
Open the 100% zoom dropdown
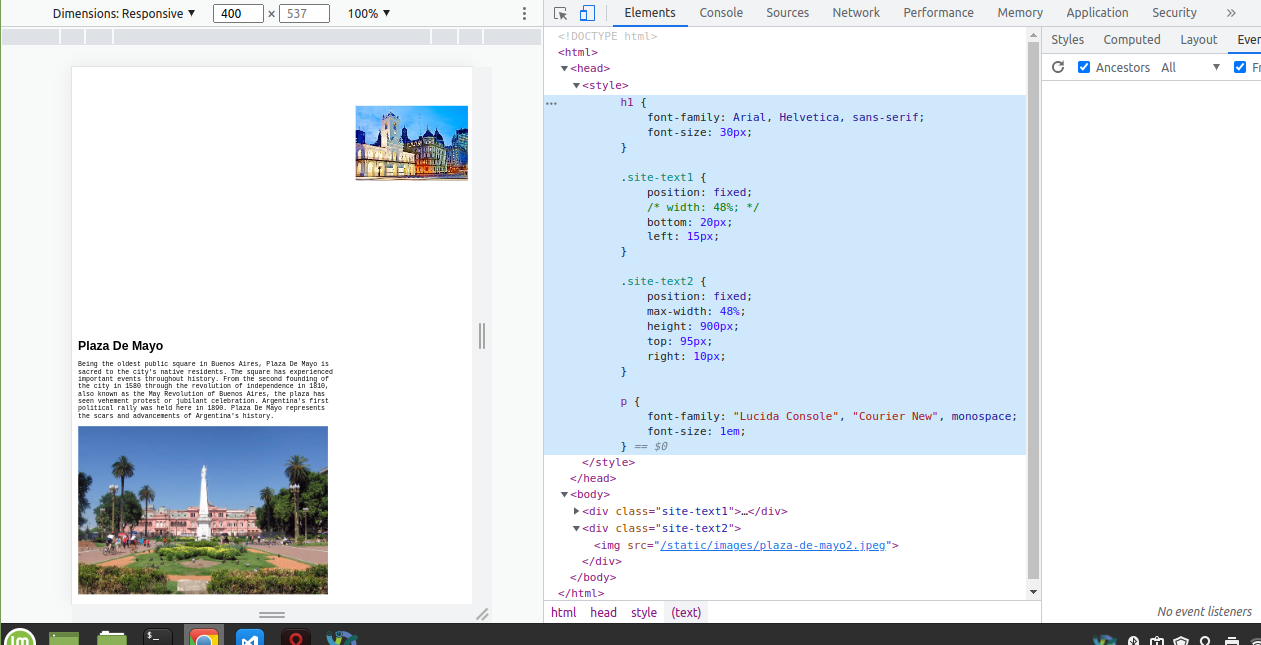coord(369,14)
